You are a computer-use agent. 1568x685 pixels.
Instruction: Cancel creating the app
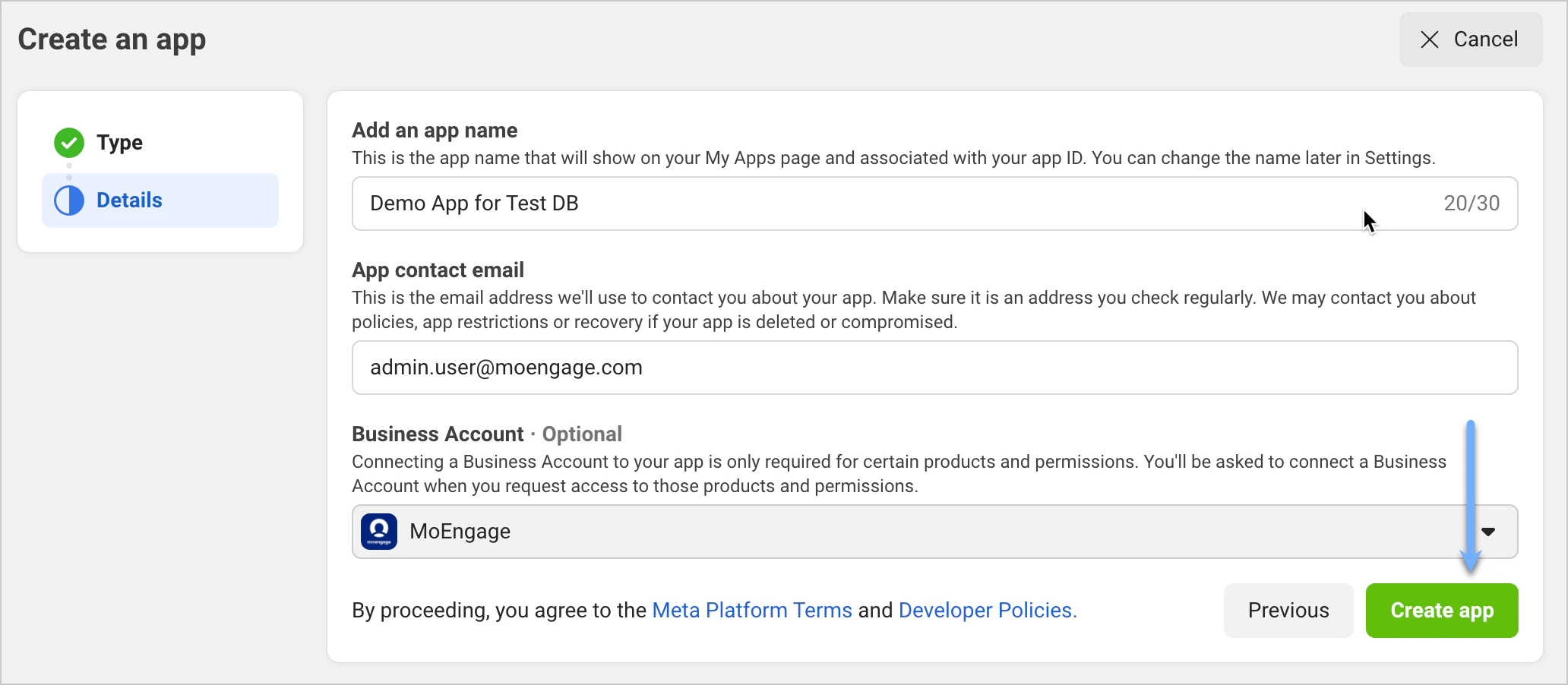[x=1470, y=39]
